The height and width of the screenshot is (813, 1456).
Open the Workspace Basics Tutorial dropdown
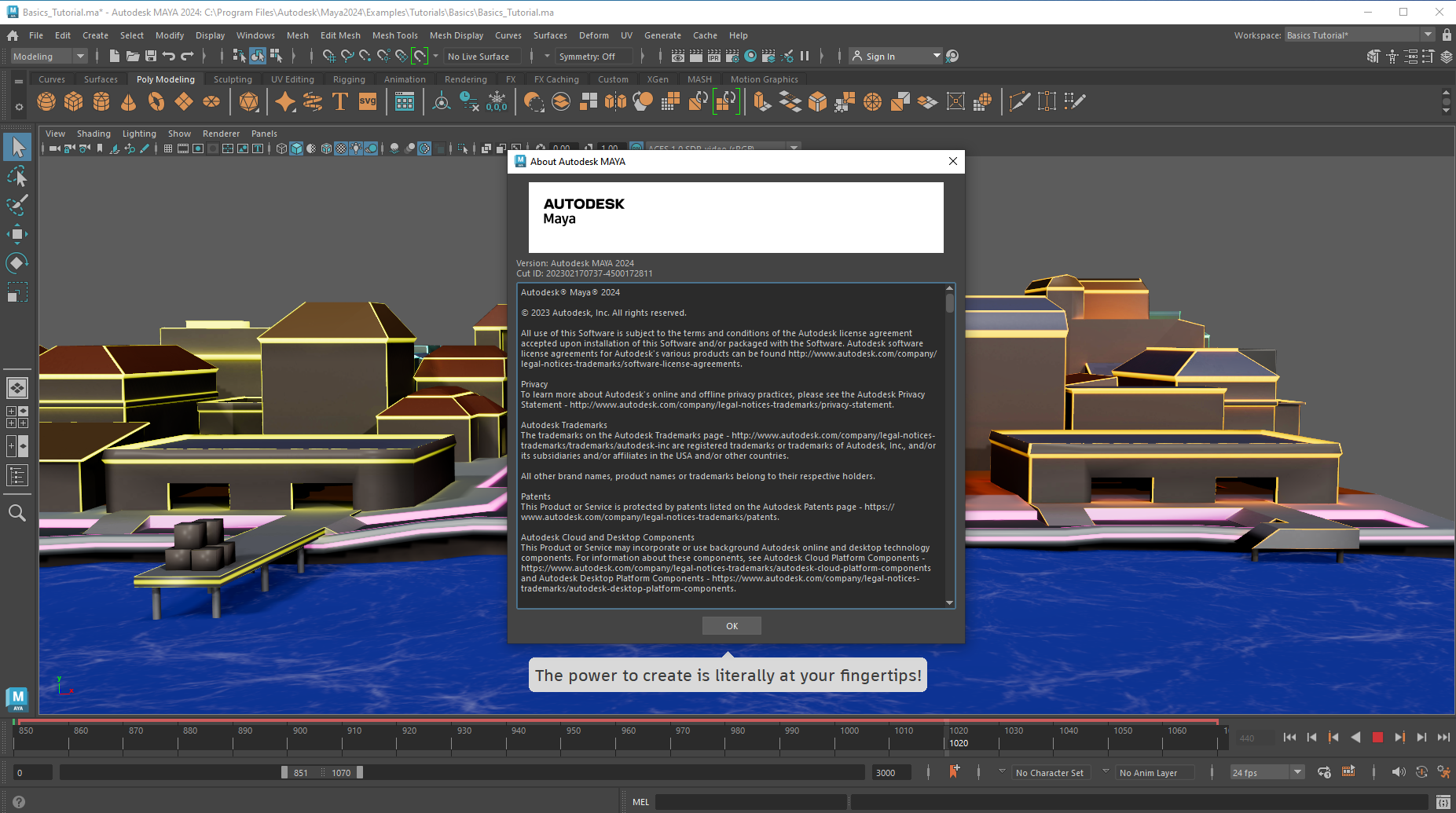tap(1359, 35)
